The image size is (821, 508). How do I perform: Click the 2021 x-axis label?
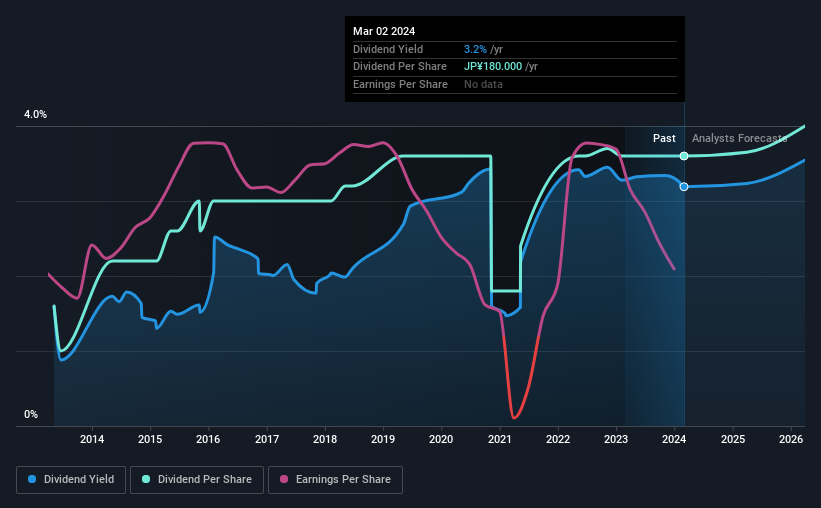(500, 439)
